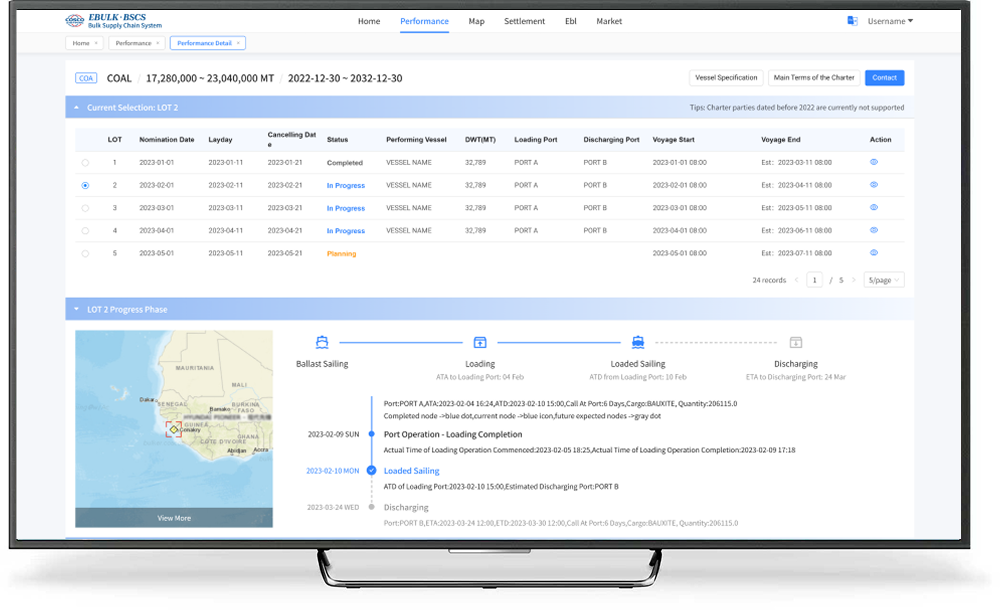The width and height of the screenshot is (1000, 610).
Task: Open LOT 5 details with eye icon
Action: 874,253
